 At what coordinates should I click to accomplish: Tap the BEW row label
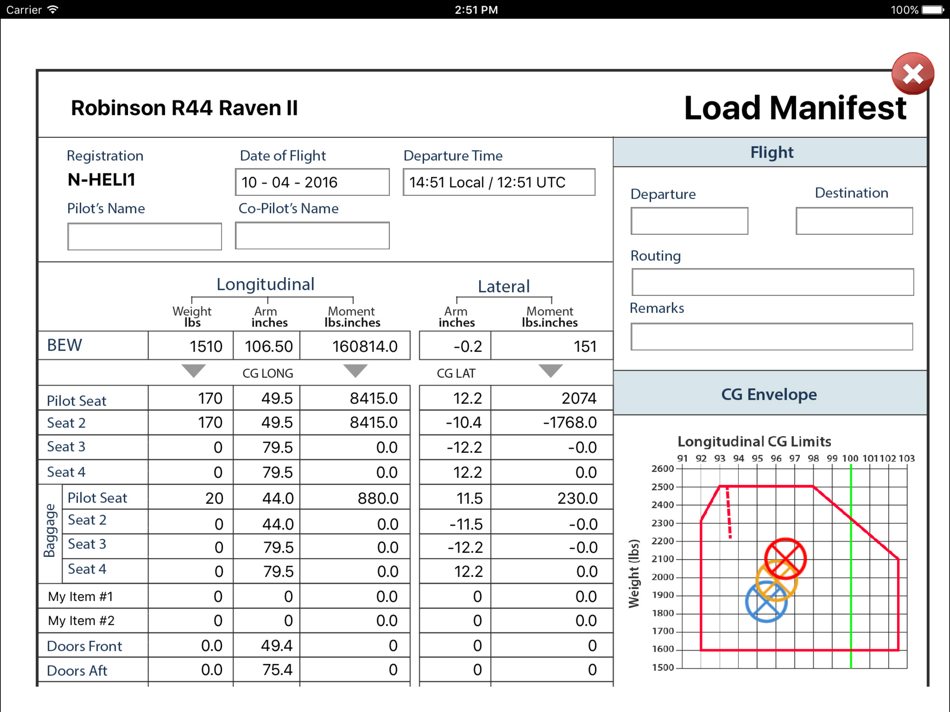[x=64, y=345]
